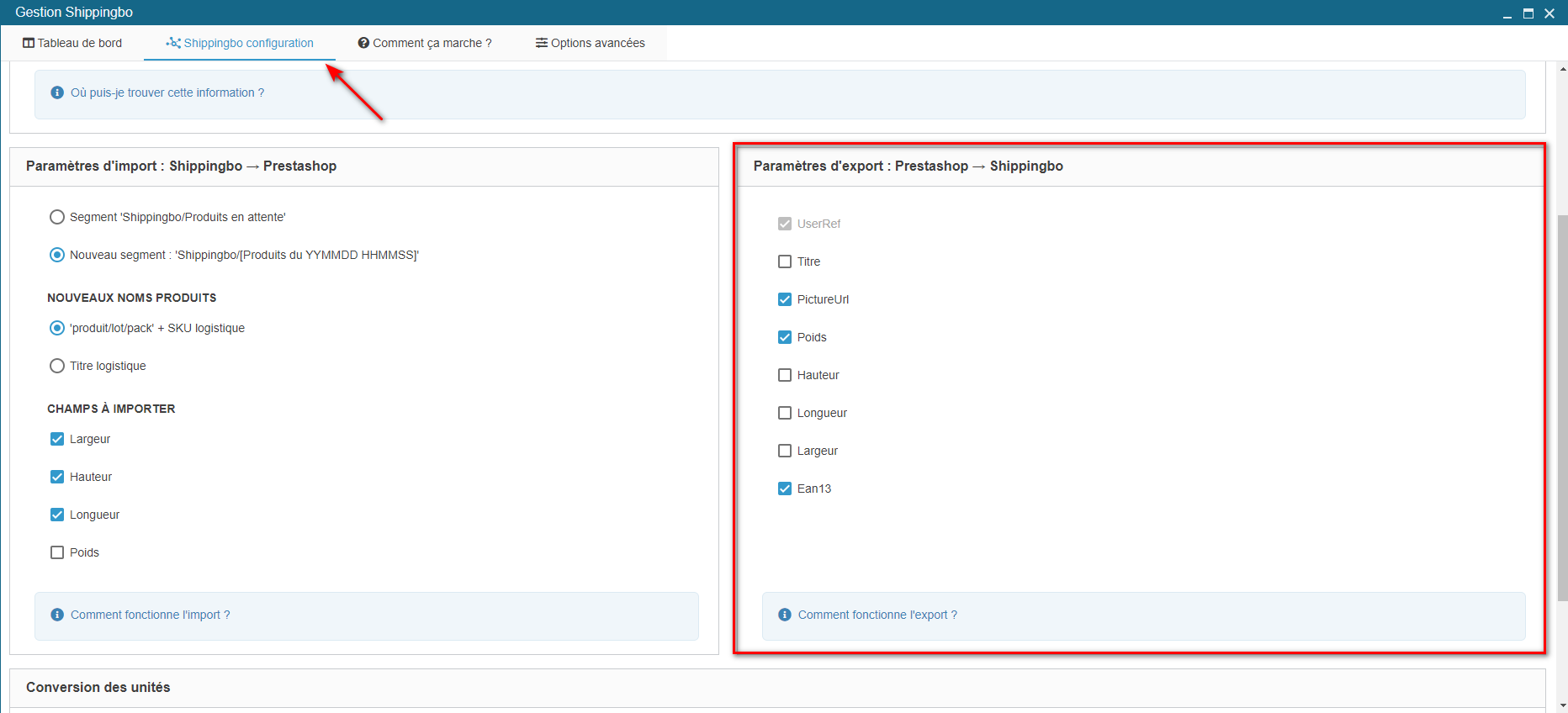The height and width of the screenshot is (713, 1568).
Task: Open 'Comment fonctionne l'import ?' help link
Action: [x=151, y=615]
